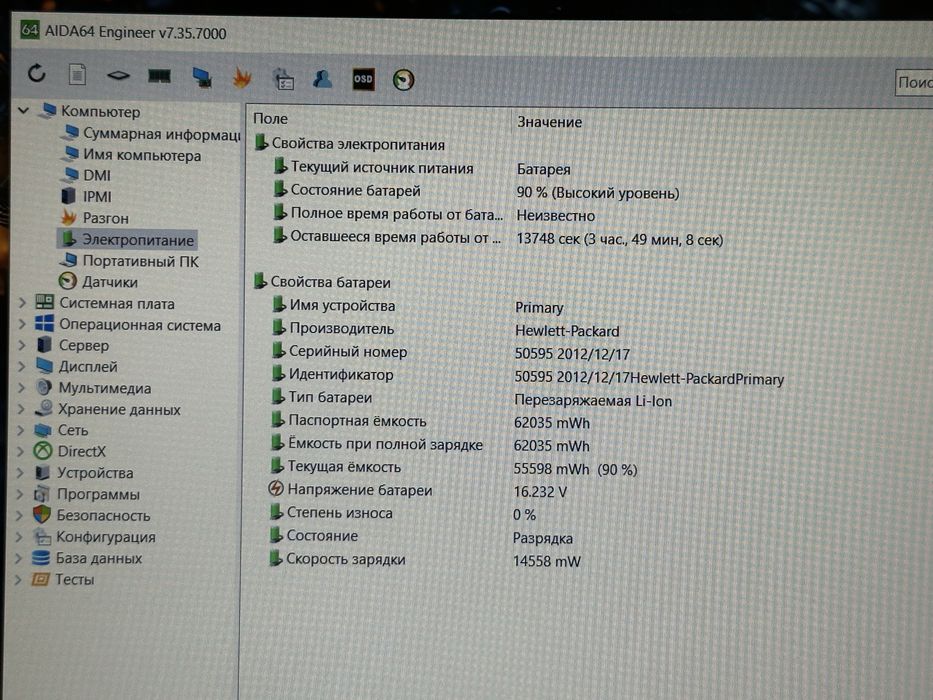Select the DMI tree item
Image resolution: width=933 pixels, height=700 pixels.
click(x=86, y=176)
